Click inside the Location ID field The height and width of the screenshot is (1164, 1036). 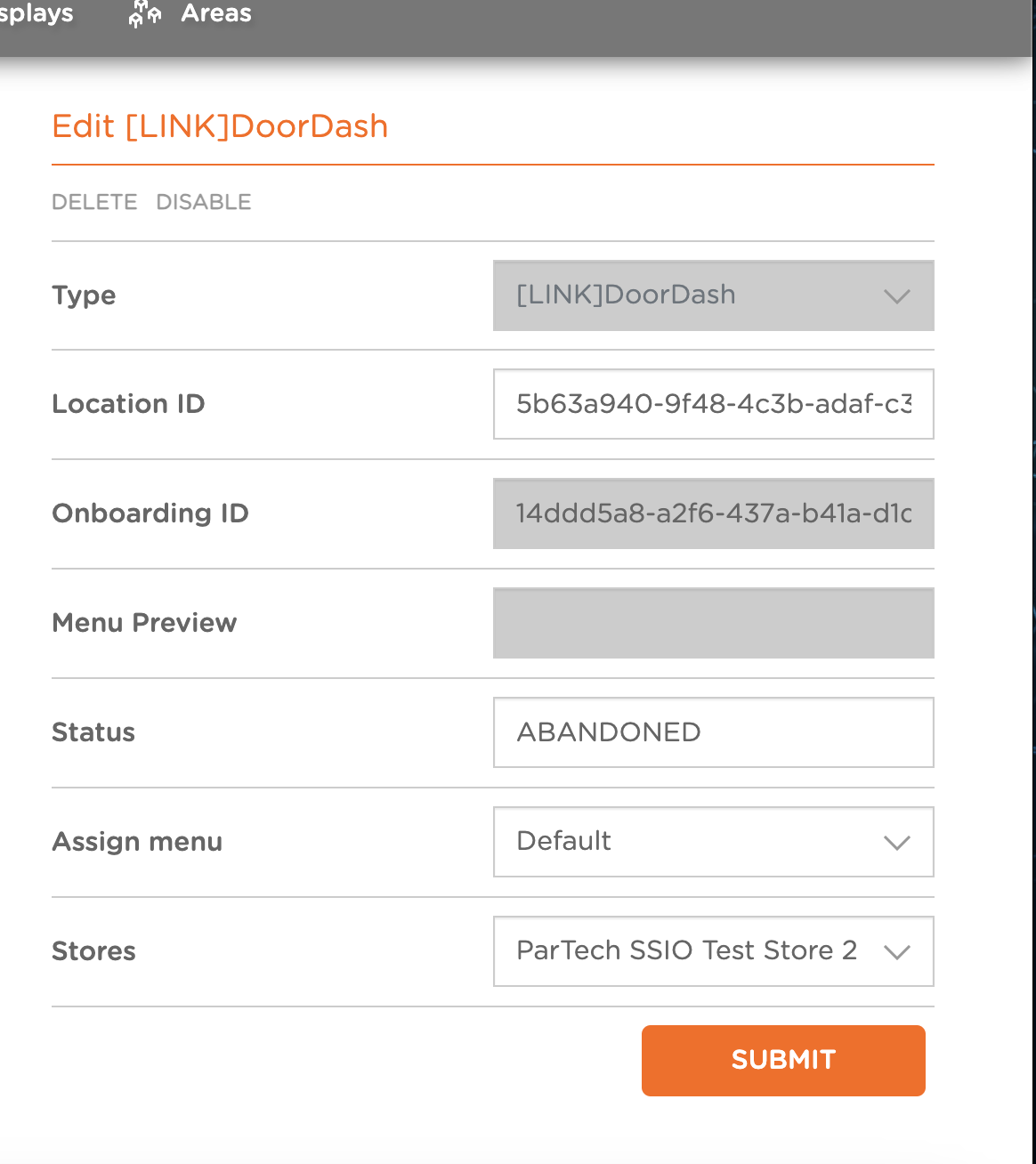(712, 404)
